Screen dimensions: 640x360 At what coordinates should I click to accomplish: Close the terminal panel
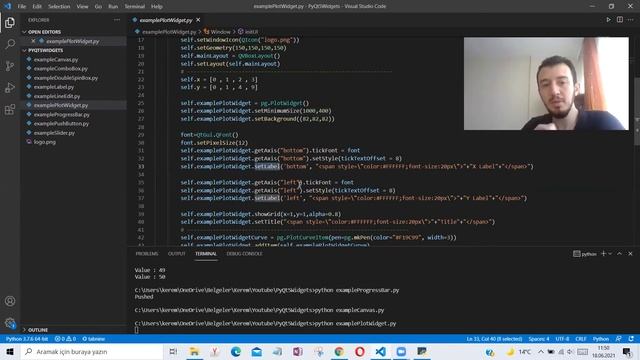tap(630, 253)
